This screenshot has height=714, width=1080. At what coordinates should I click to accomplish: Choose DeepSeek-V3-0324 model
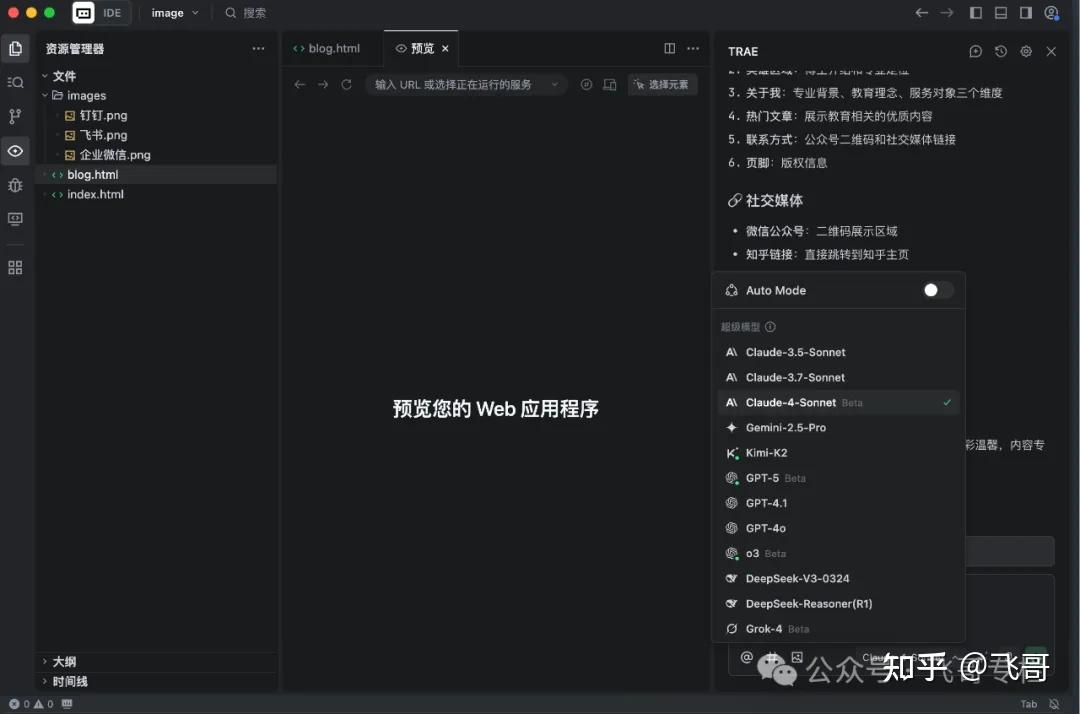pos(838,578)
